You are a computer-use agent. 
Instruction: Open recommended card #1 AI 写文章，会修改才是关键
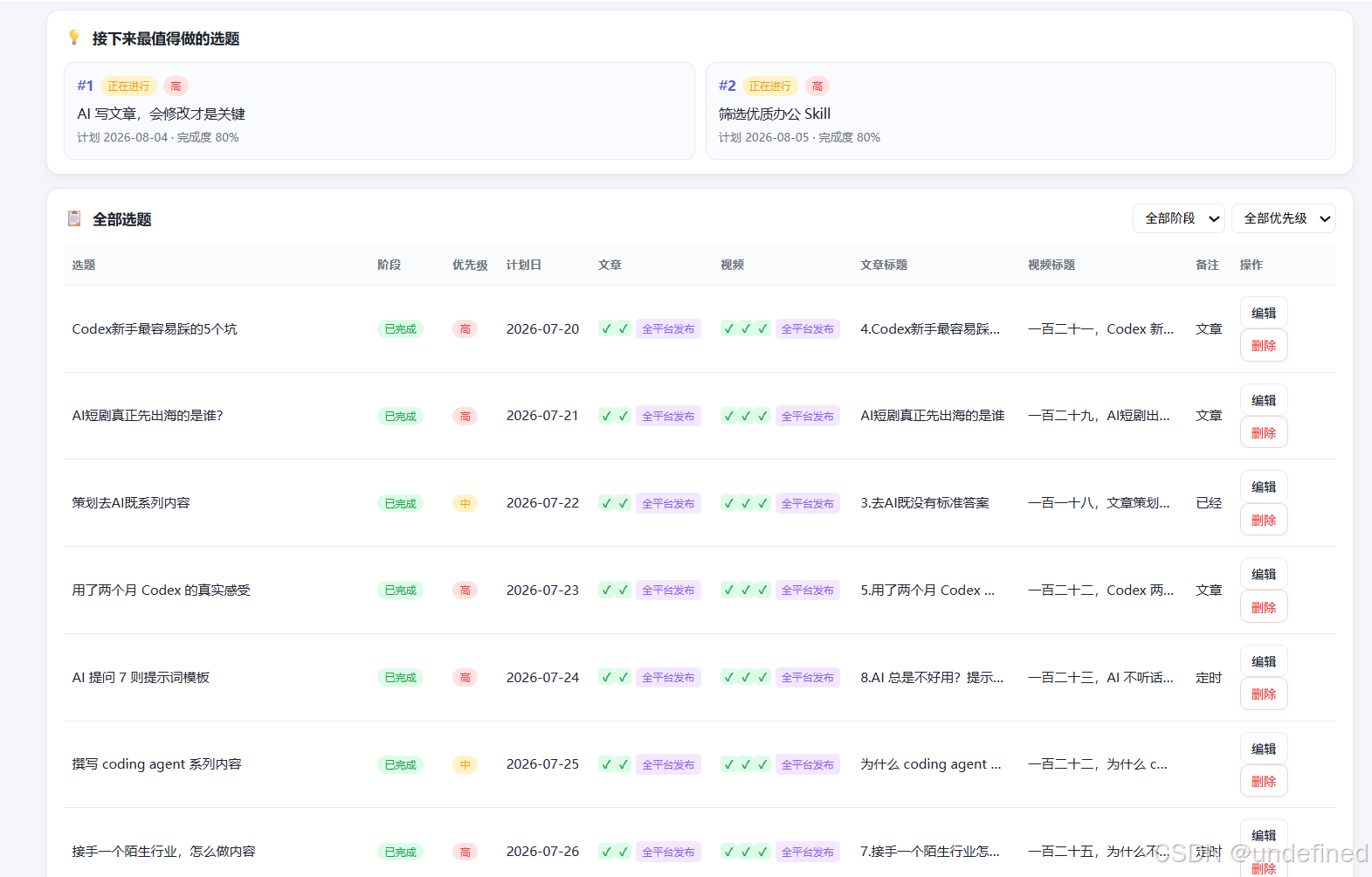[x=379, y=111]
